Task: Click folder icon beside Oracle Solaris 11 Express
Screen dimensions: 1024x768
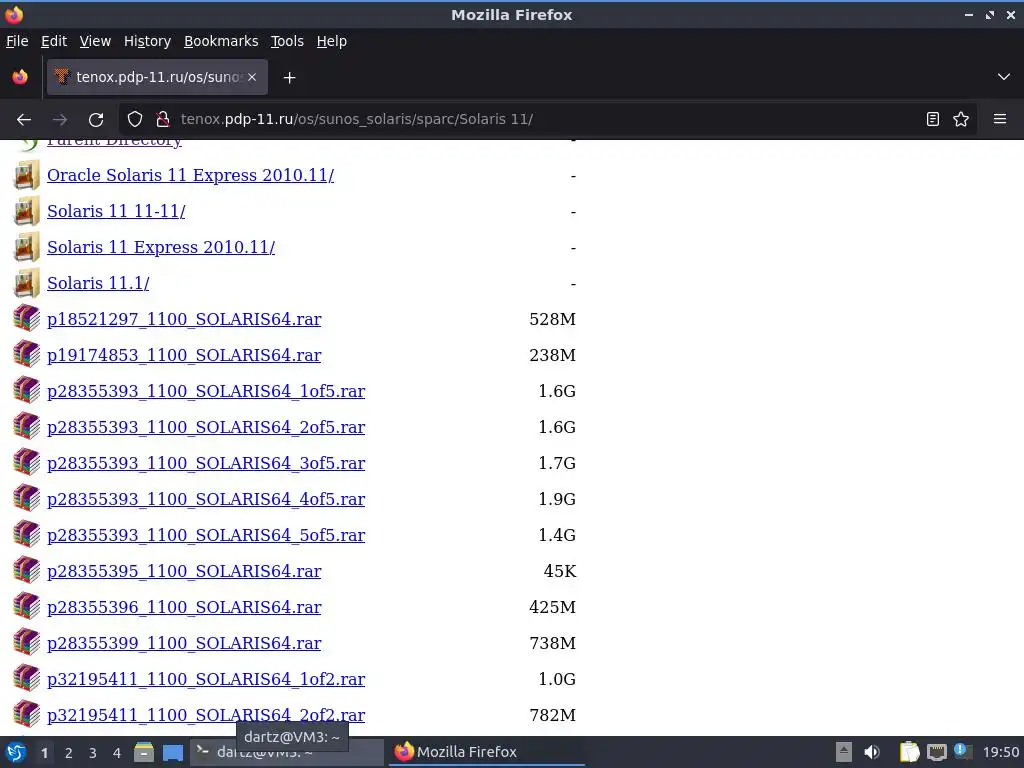Action: [26, 175]
